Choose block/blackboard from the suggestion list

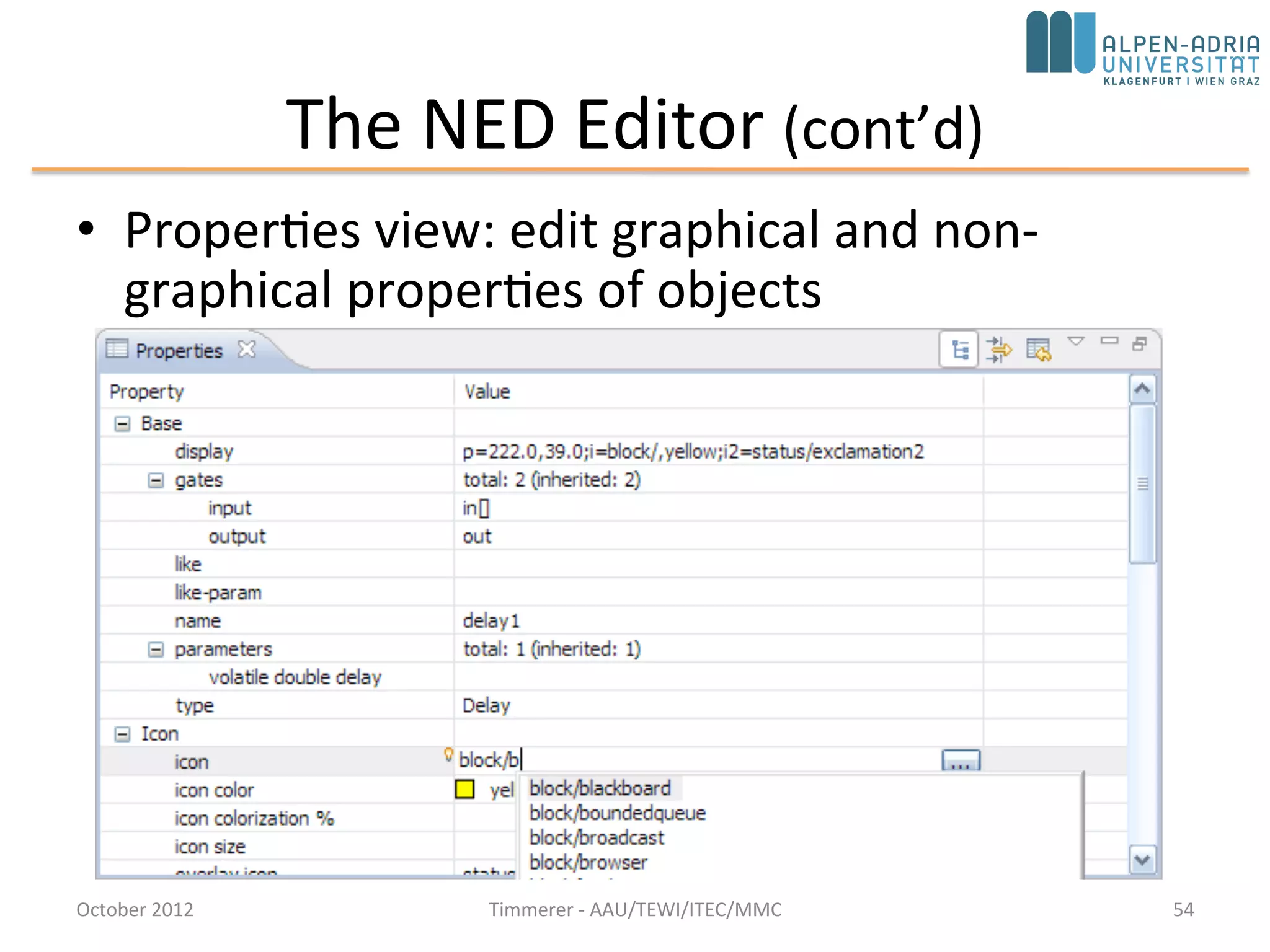click(x=600, y=788)
